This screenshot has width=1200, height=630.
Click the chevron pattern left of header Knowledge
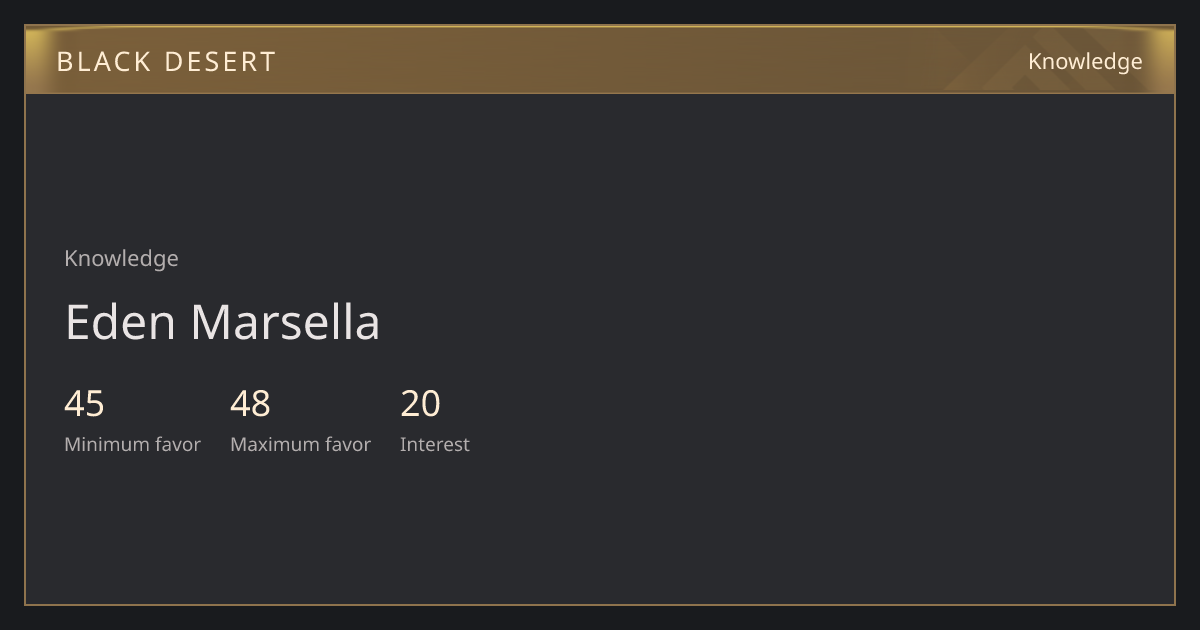click(985, 62)
